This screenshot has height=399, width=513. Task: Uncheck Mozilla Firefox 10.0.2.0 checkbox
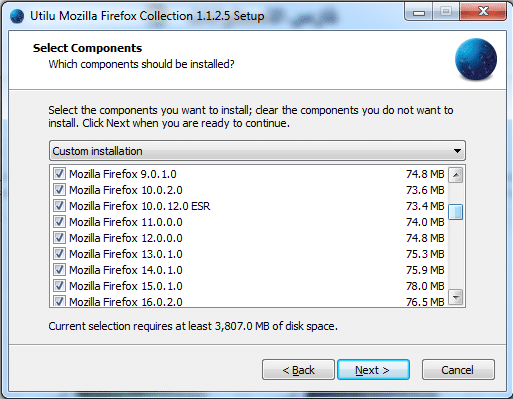point(59,190)
